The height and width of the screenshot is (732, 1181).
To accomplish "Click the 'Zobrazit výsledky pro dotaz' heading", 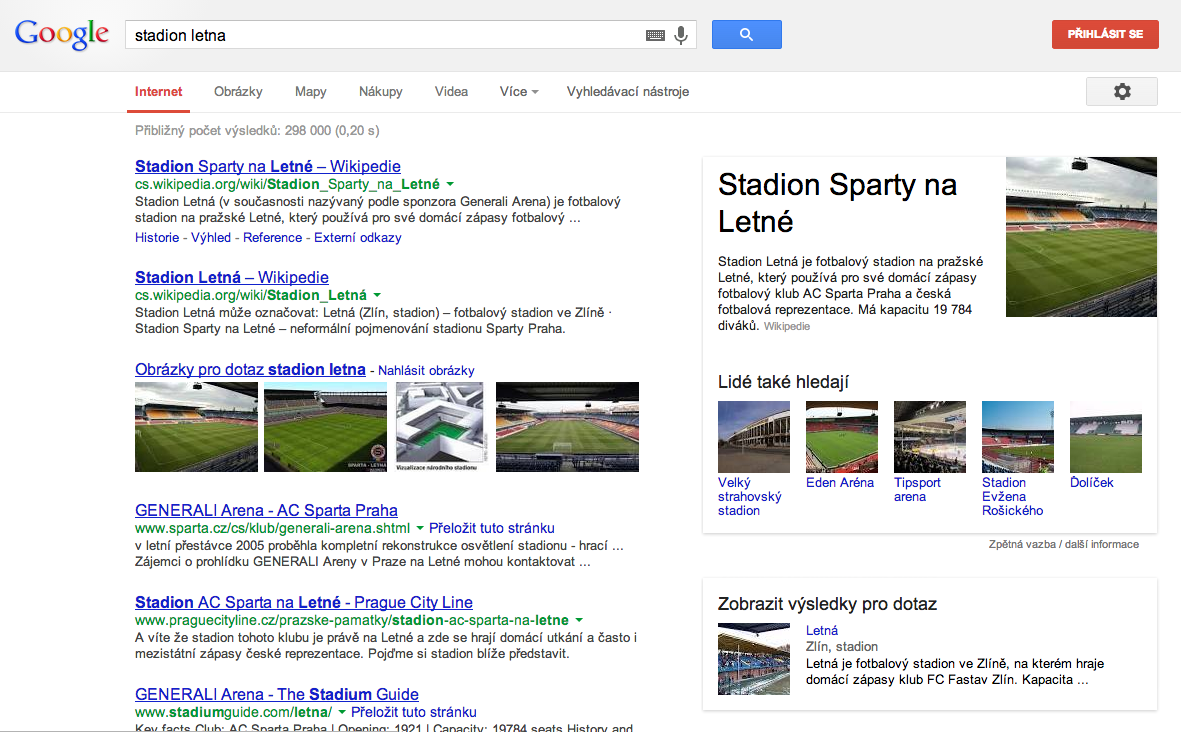I will [827, 604].
